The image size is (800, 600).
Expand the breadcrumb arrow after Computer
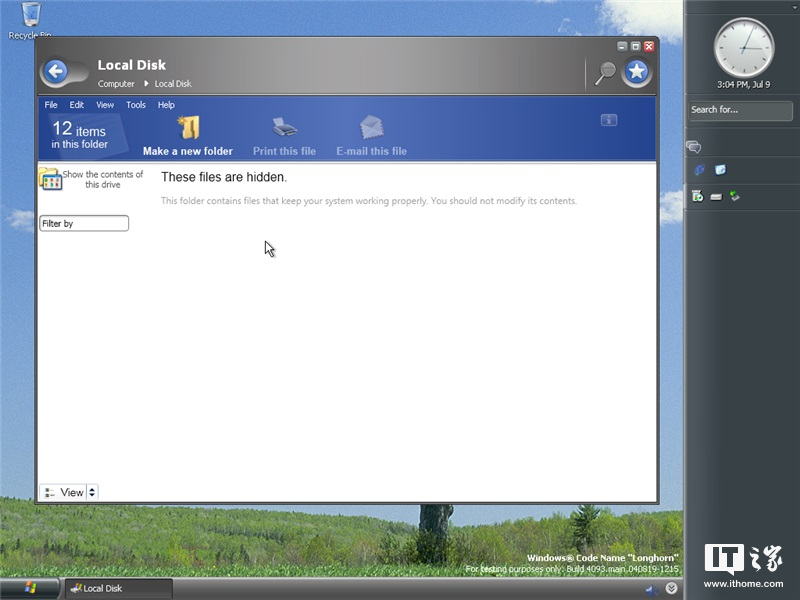(x=146, y=83)
